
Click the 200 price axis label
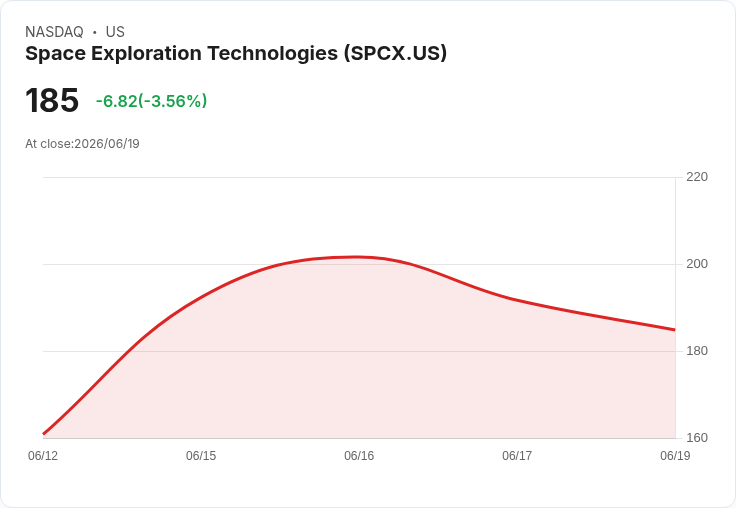697,264
